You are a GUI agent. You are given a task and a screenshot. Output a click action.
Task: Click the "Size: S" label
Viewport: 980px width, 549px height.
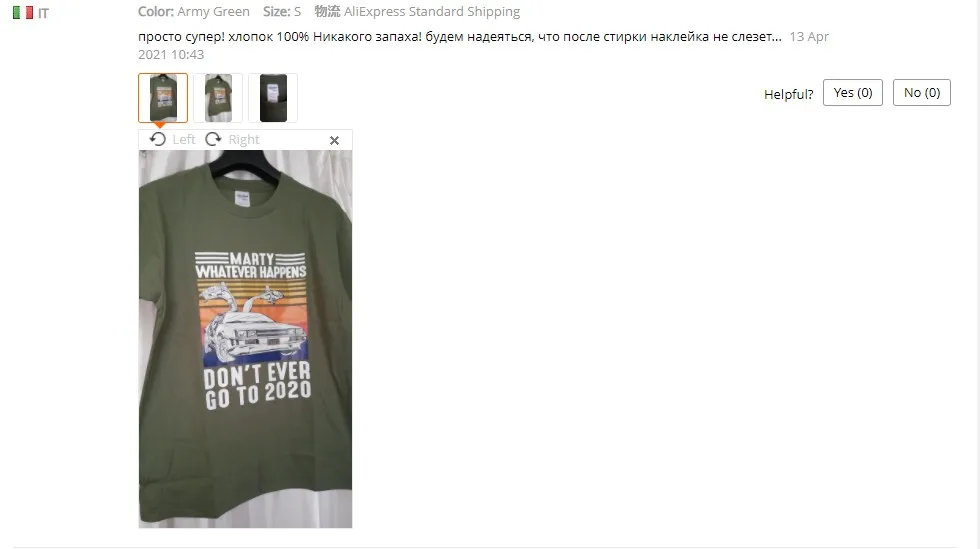tap(282, 11)
